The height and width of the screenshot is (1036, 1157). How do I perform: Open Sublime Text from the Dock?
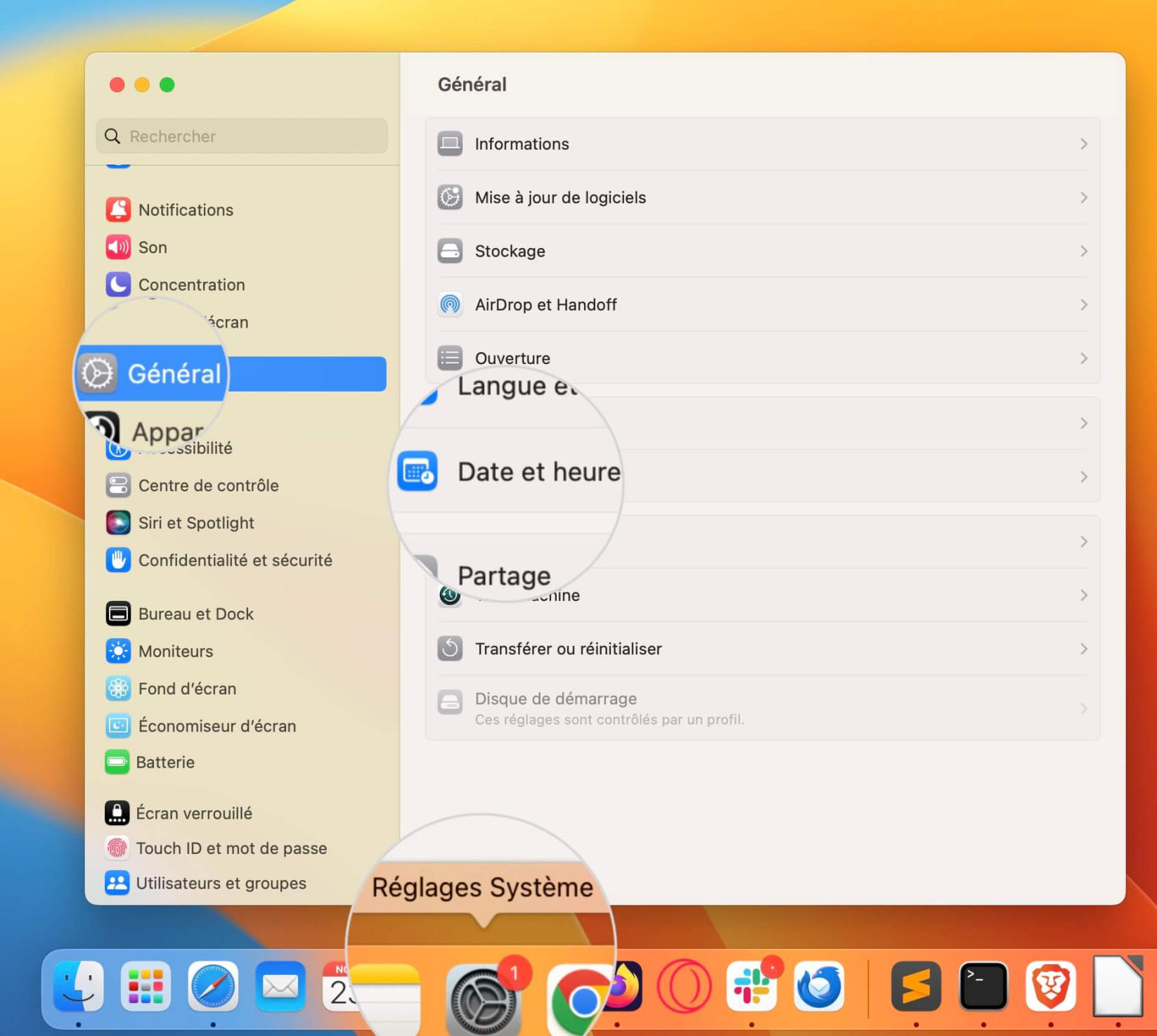point(916,985)
